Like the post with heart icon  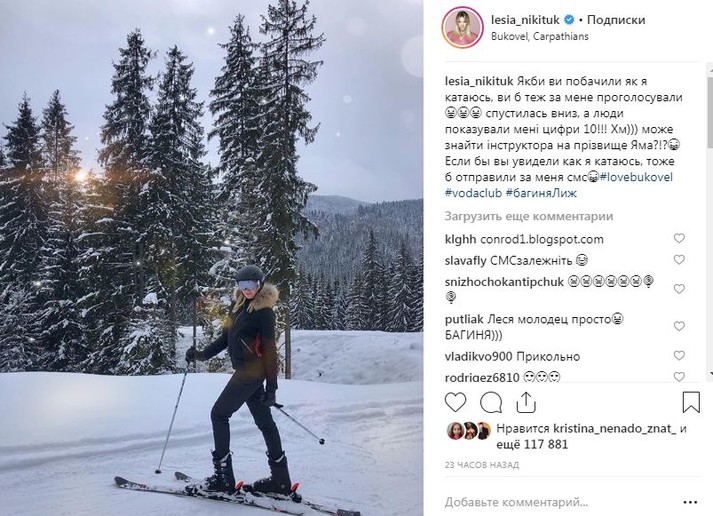[455, 402]
